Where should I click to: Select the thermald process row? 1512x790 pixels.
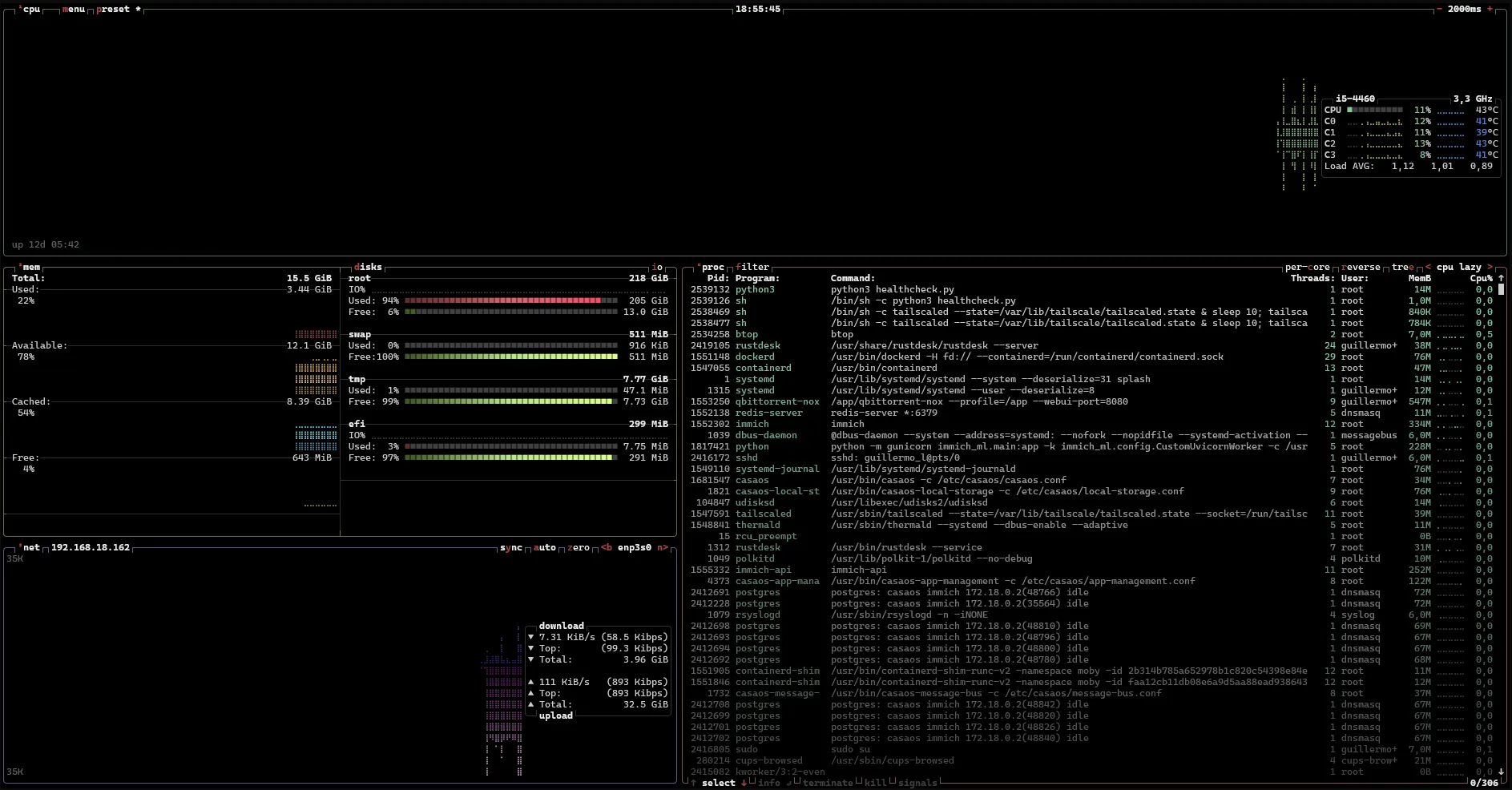pos(1091,525)
